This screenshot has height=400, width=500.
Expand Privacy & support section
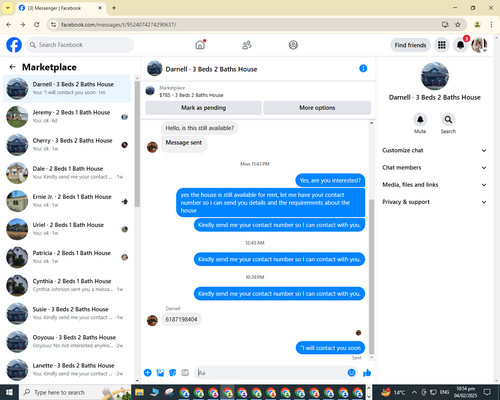click(x=434, y=202)
